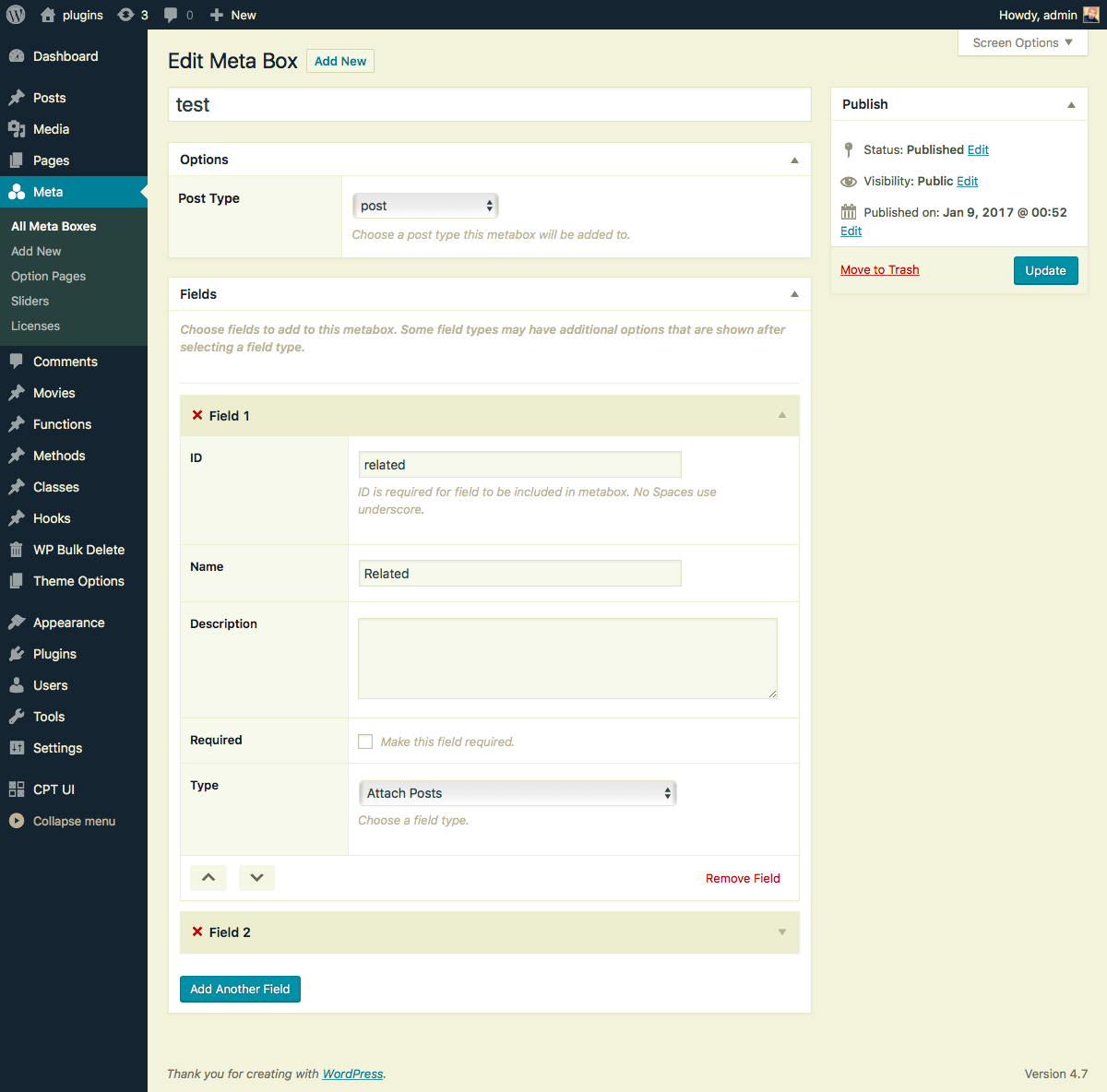This screenshot has width=1107, height=1092.
Task: Click the Classes pin icon
Action: (x=17, y=487)
